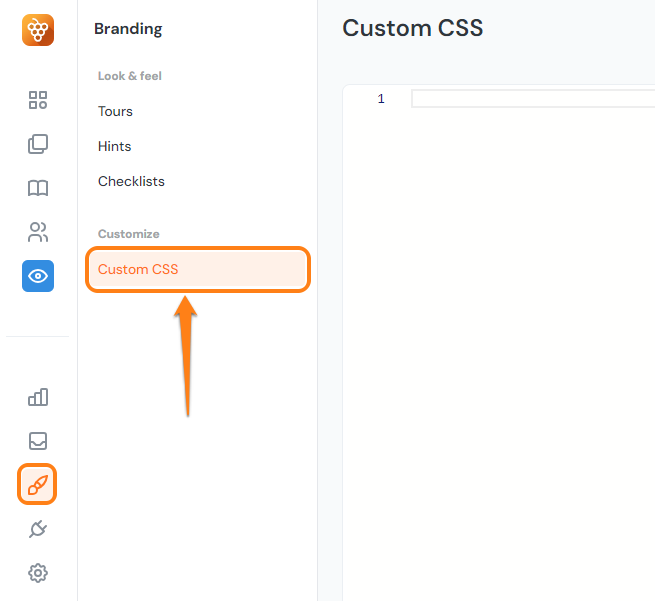The height and width of the screenshot is (601, 655).
Task: Click line number 1 in editor gutter
Action: tap(381, 99)
